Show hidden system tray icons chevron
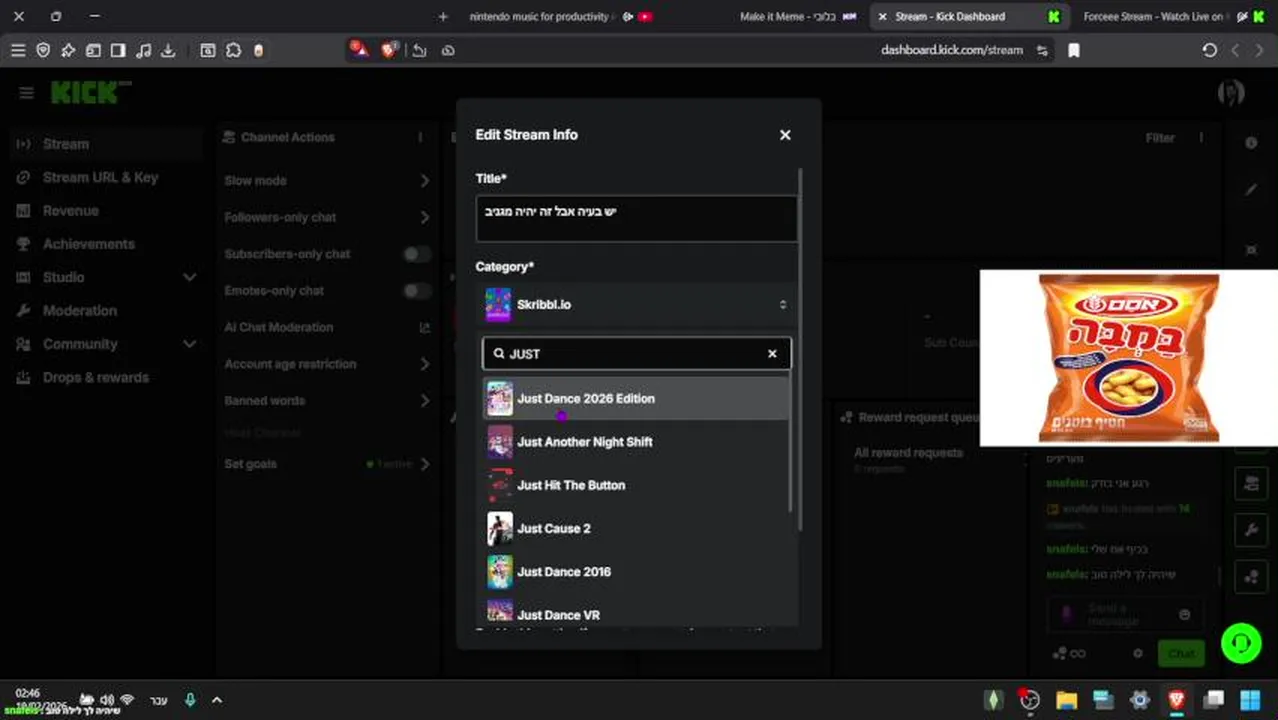Screen dimensions: 1278x720 pos(217,700)
